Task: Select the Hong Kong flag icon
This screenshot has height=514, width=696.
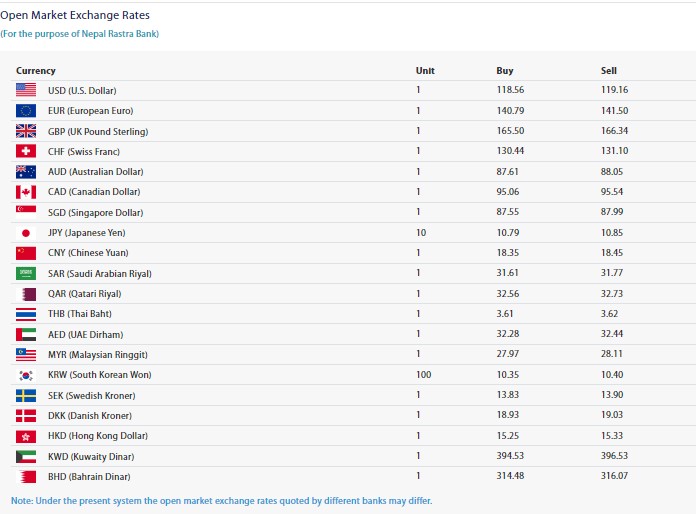Action: click(x=26, y=436)
